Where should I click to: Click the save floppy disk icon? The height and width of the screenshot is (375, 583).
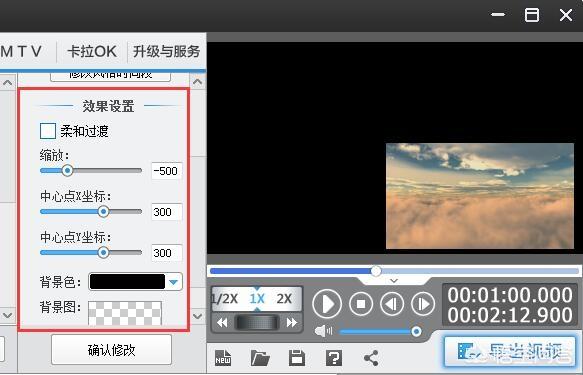297,358
